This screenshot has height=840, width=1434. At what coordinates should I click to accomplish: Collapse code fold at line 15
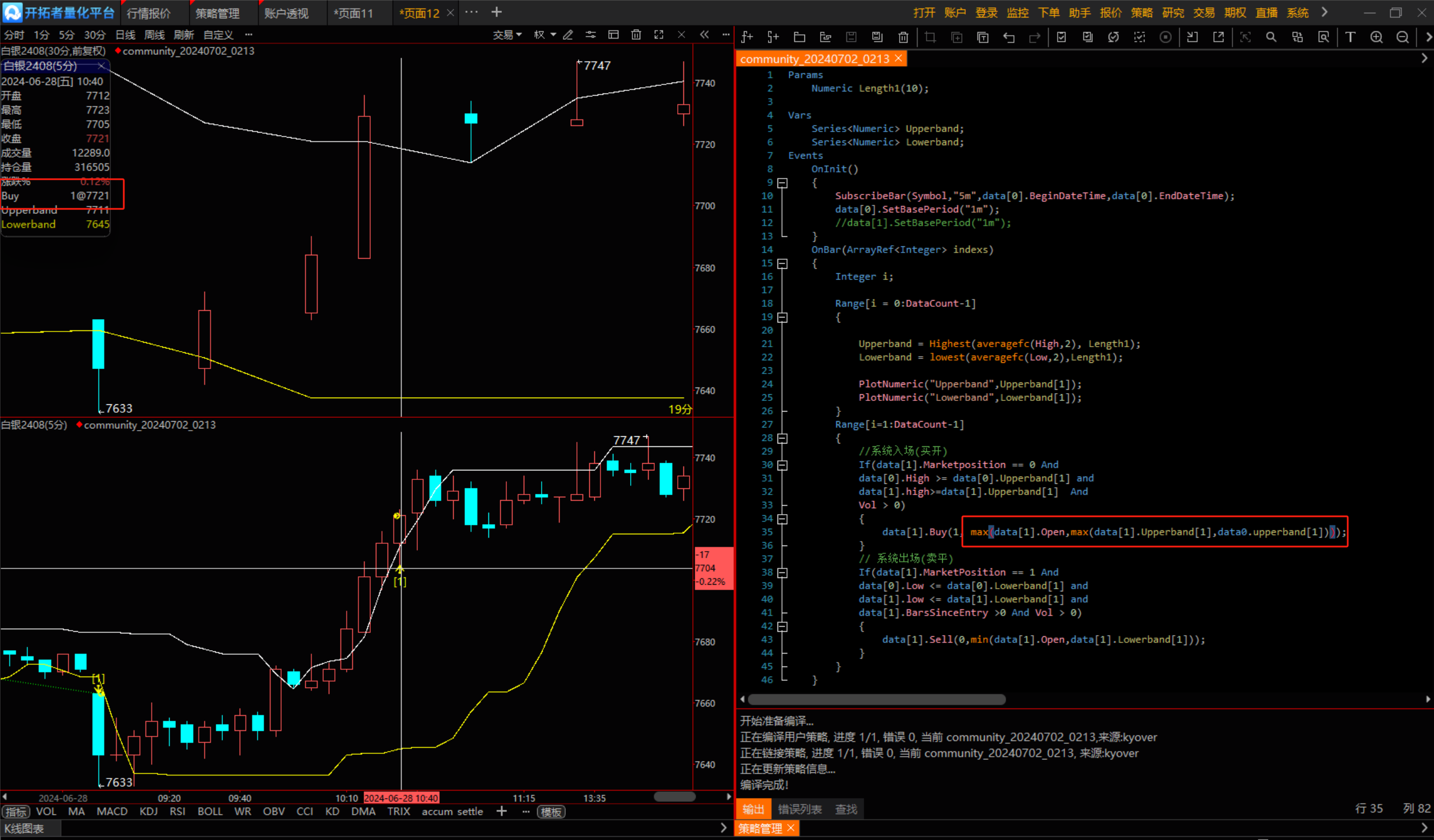[x=783, y=264]
